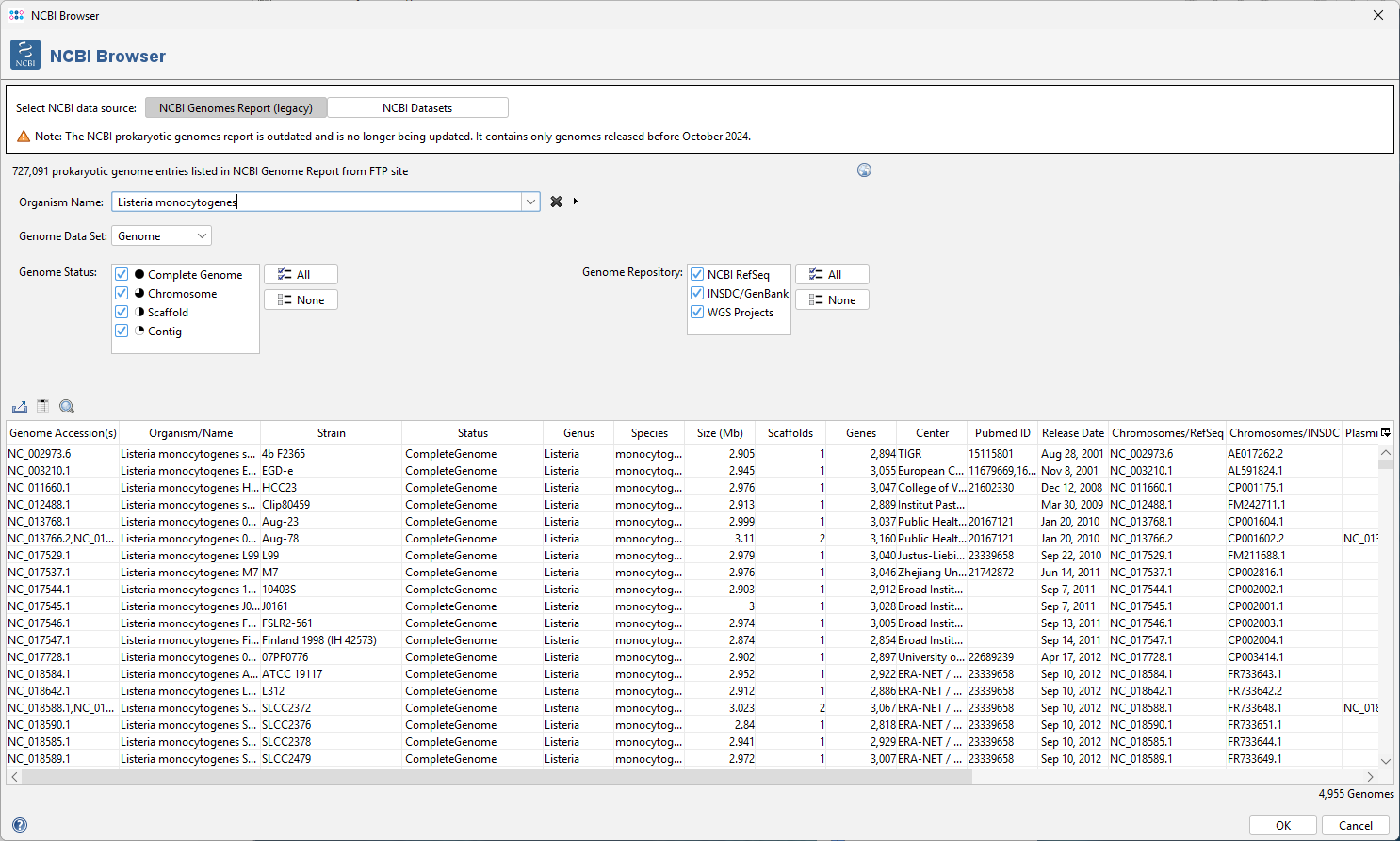This screenshot has width=1400, height=841.
Task: Switch to NCBI Datasets tab
Action: pos(417,108)
